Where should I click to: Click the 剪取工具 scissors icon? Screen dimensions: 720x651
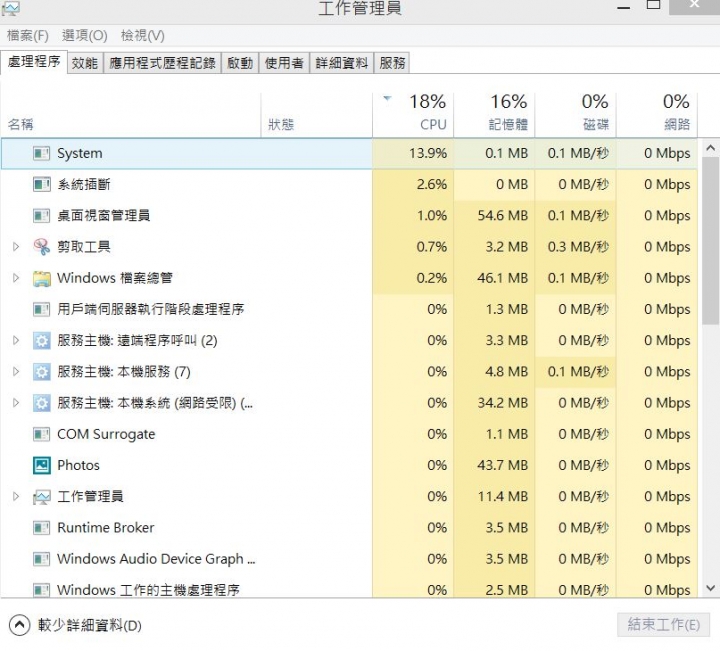pyautogui.click(x=41, y=247)
